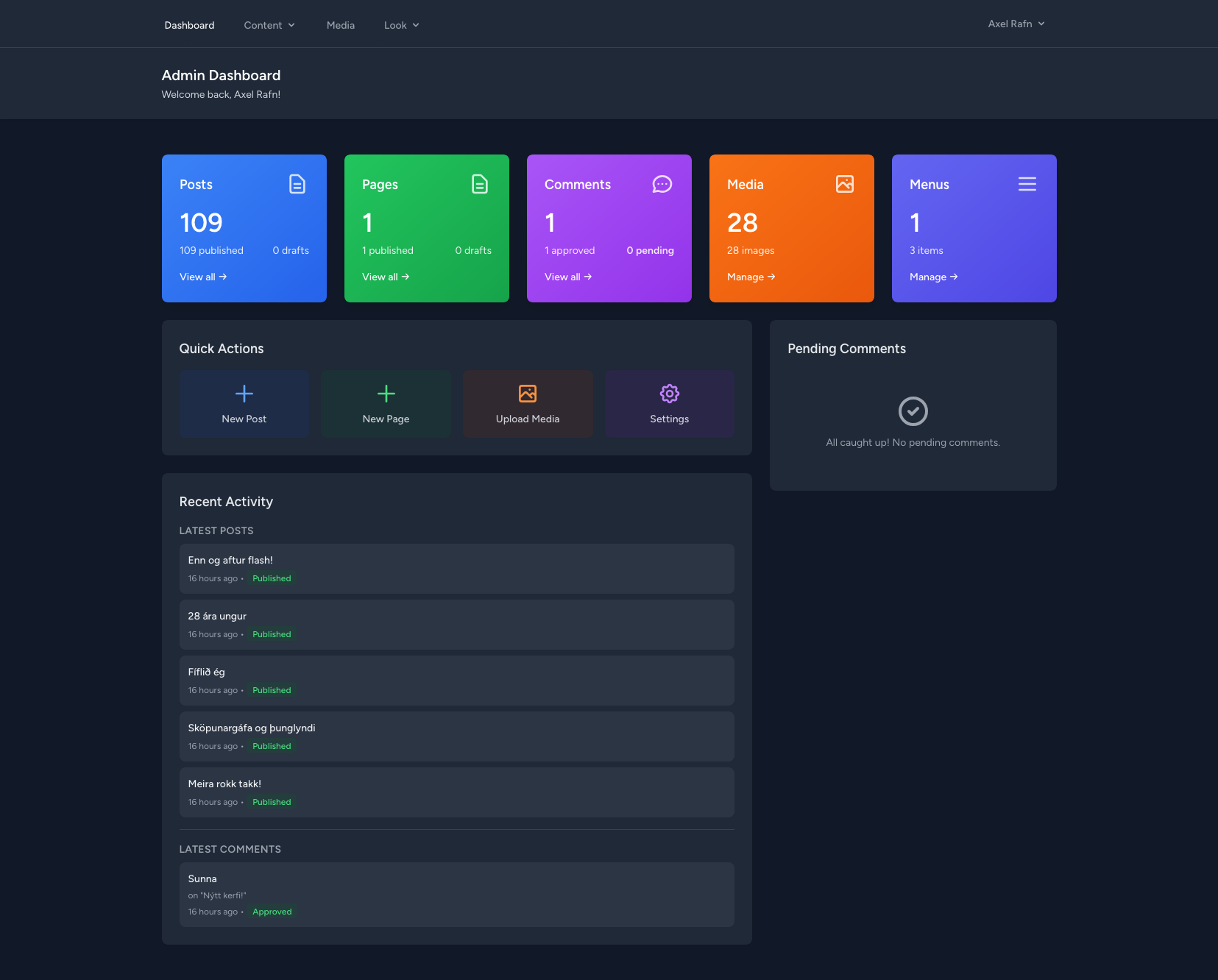This screenshot has height=980, width=1218.
Task: Click the page icon on Pages card
Action: (479, 184)
